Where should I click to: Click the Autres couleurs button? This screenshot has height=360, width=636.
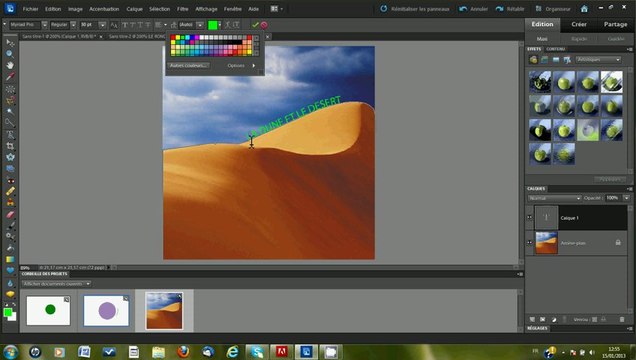[x=189, y=65]
